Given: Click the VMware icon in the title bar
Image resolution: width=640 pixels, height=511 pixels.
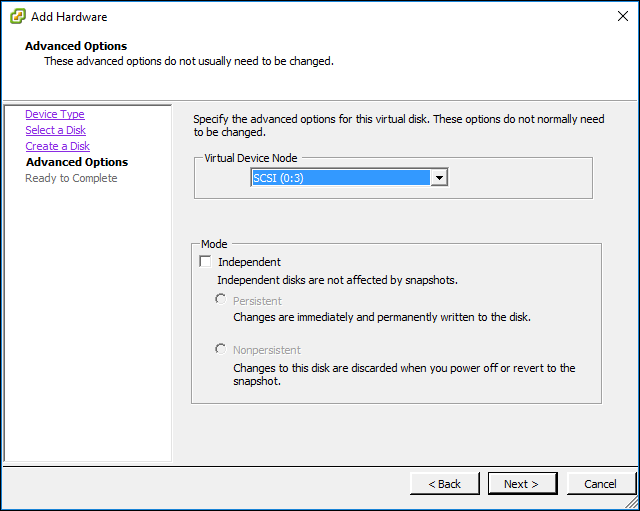Looking at the screenshot, I should pyautogui.click(x=18, y=17).
